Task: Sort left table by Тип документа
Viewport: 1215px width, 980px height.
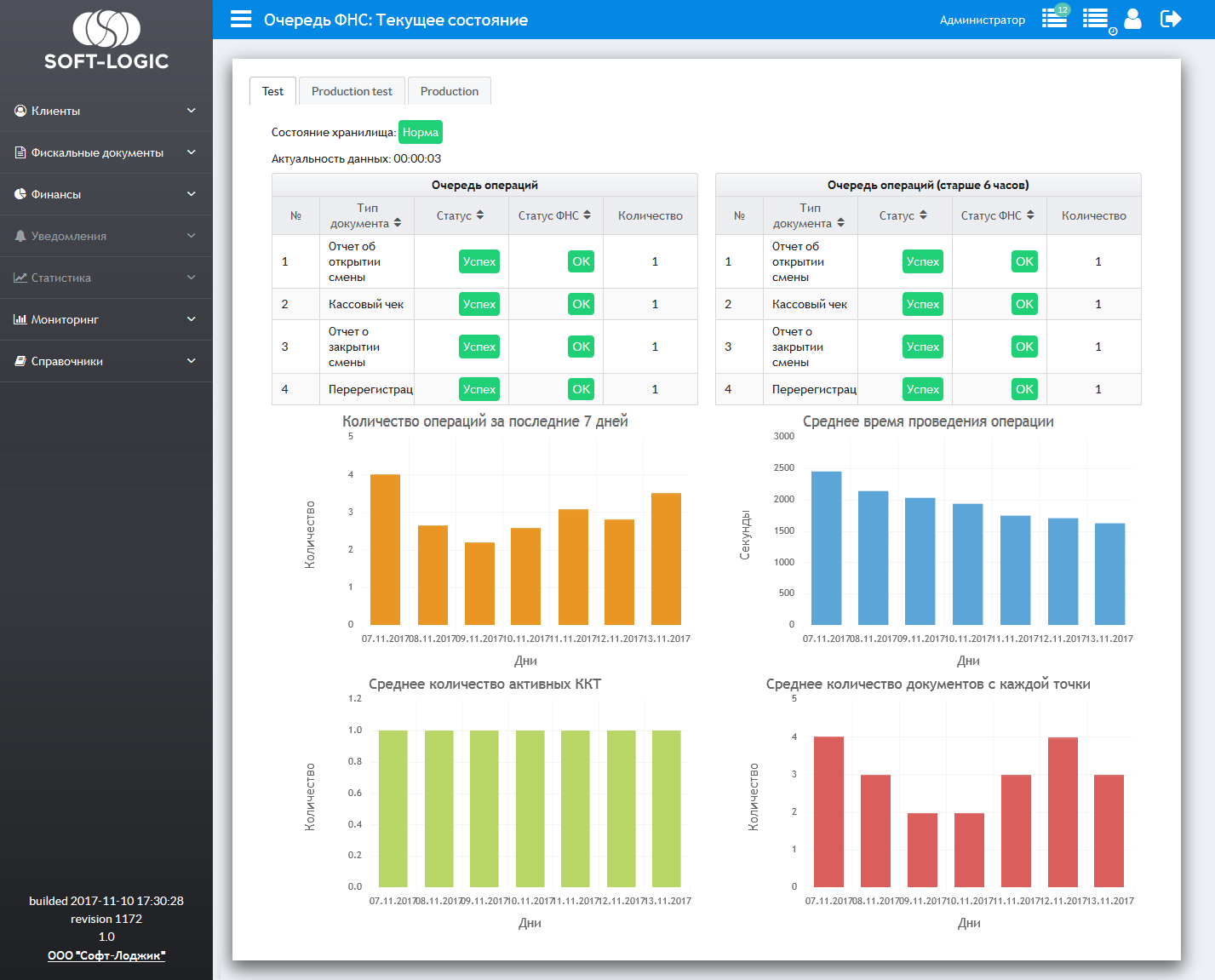Action: (x=398, y=223)
